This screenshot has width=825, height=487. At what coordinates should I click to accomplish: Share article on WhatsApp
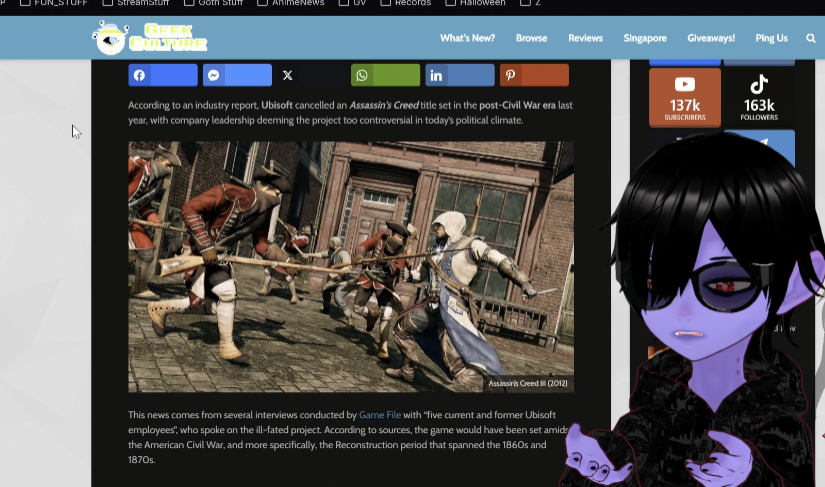pyautogui.click(x=386, y=75)
